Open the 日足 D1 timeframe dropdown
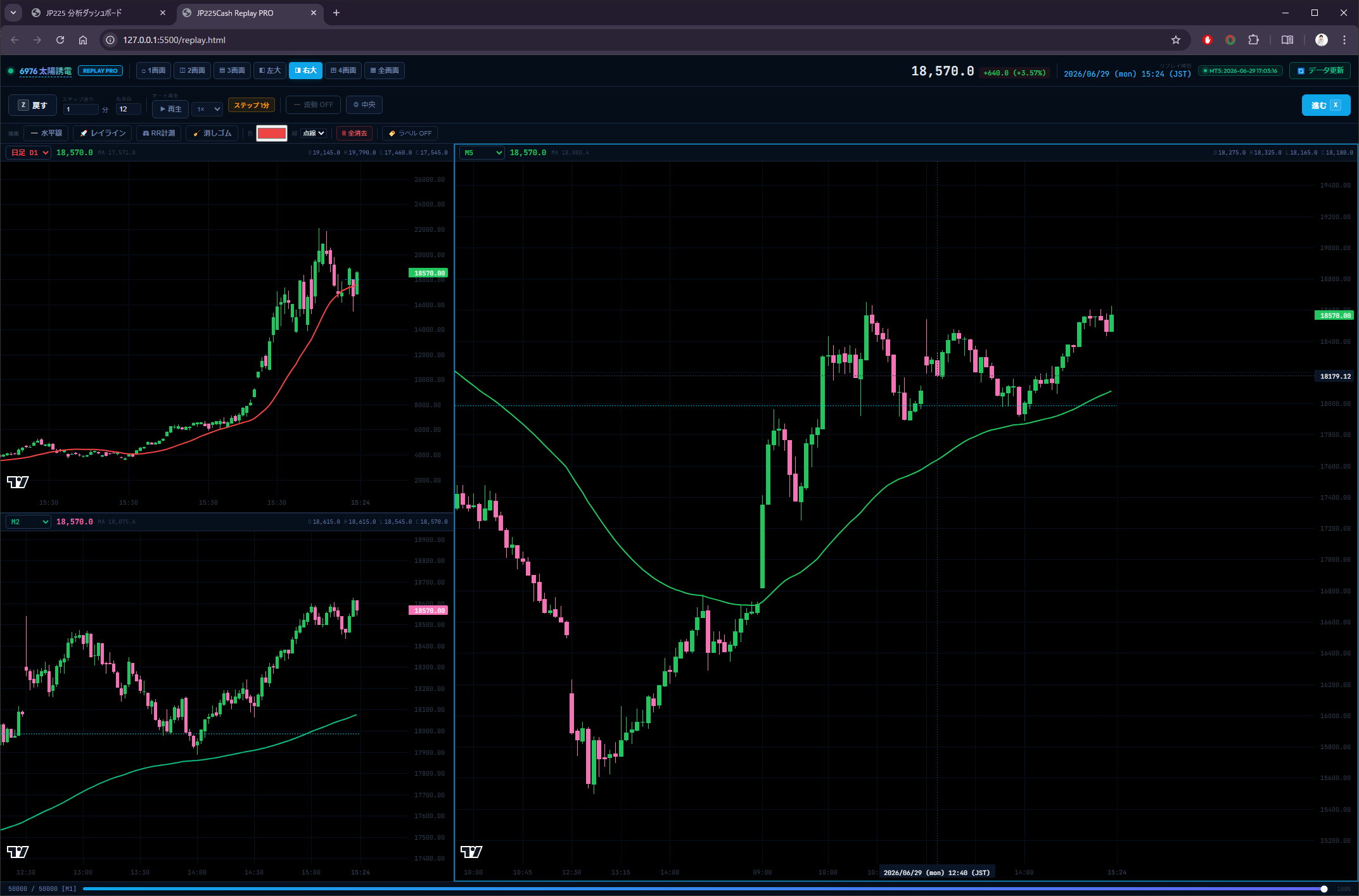Screen dimensions: 1359x896 tap(29, 153)
